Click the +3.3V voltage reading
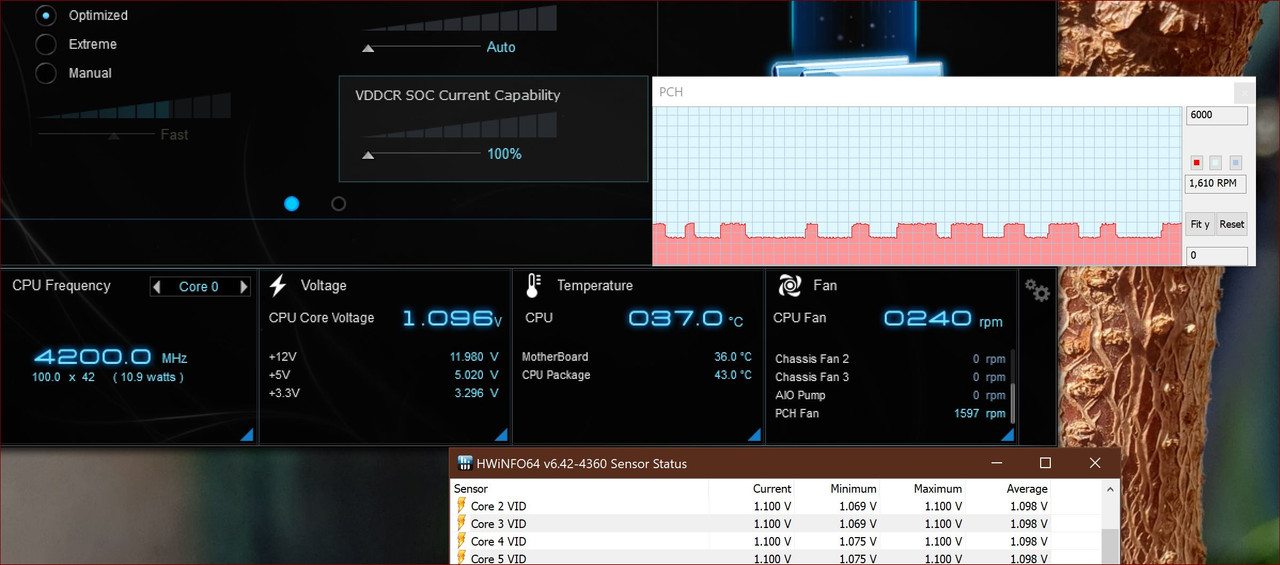The height and width of the screenshot is (565, 1280). pyautogui.click(x=474, y=393)
